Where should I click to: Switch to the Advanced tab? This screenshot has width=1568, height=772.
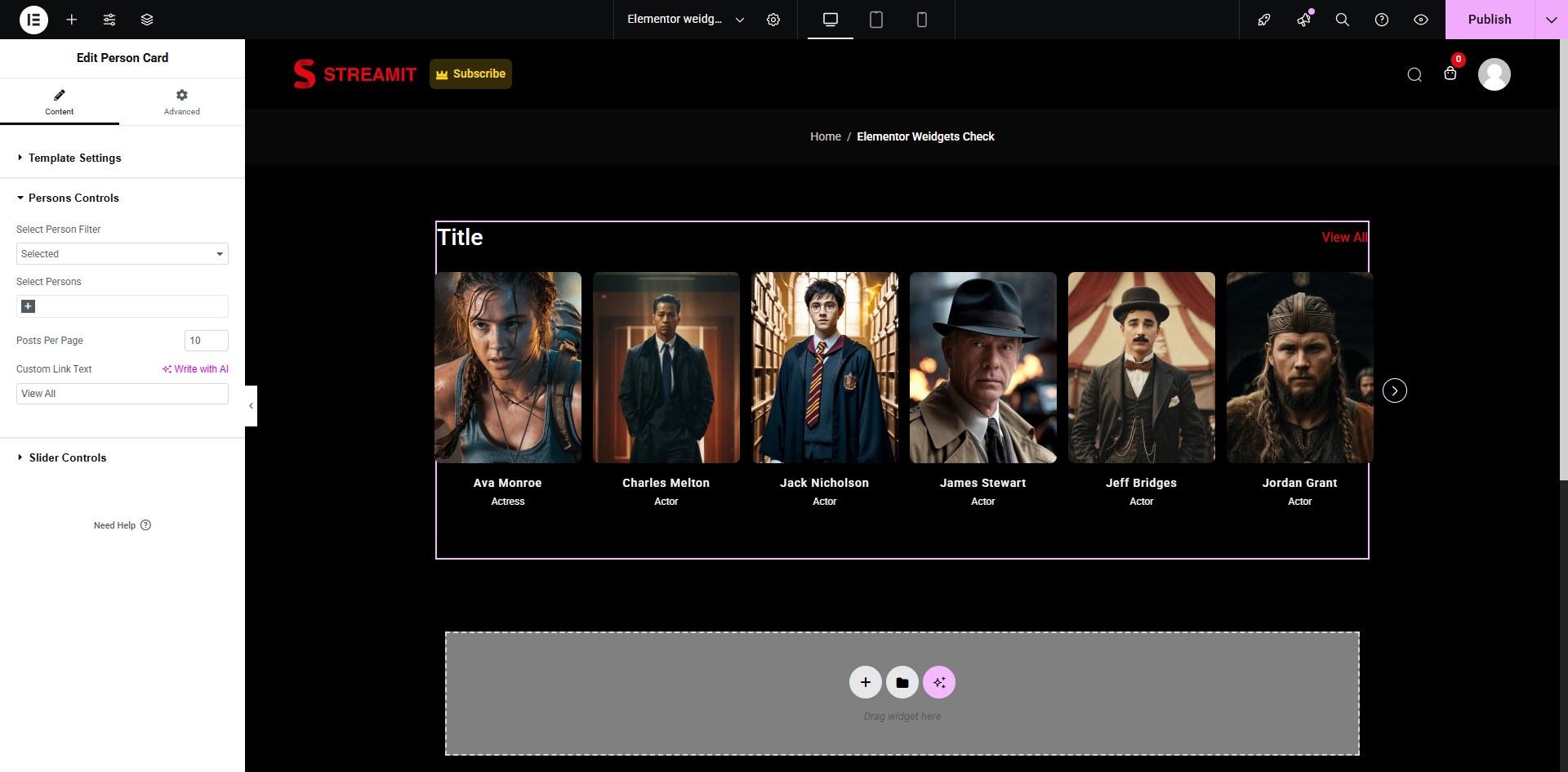[x=182, y=102]
